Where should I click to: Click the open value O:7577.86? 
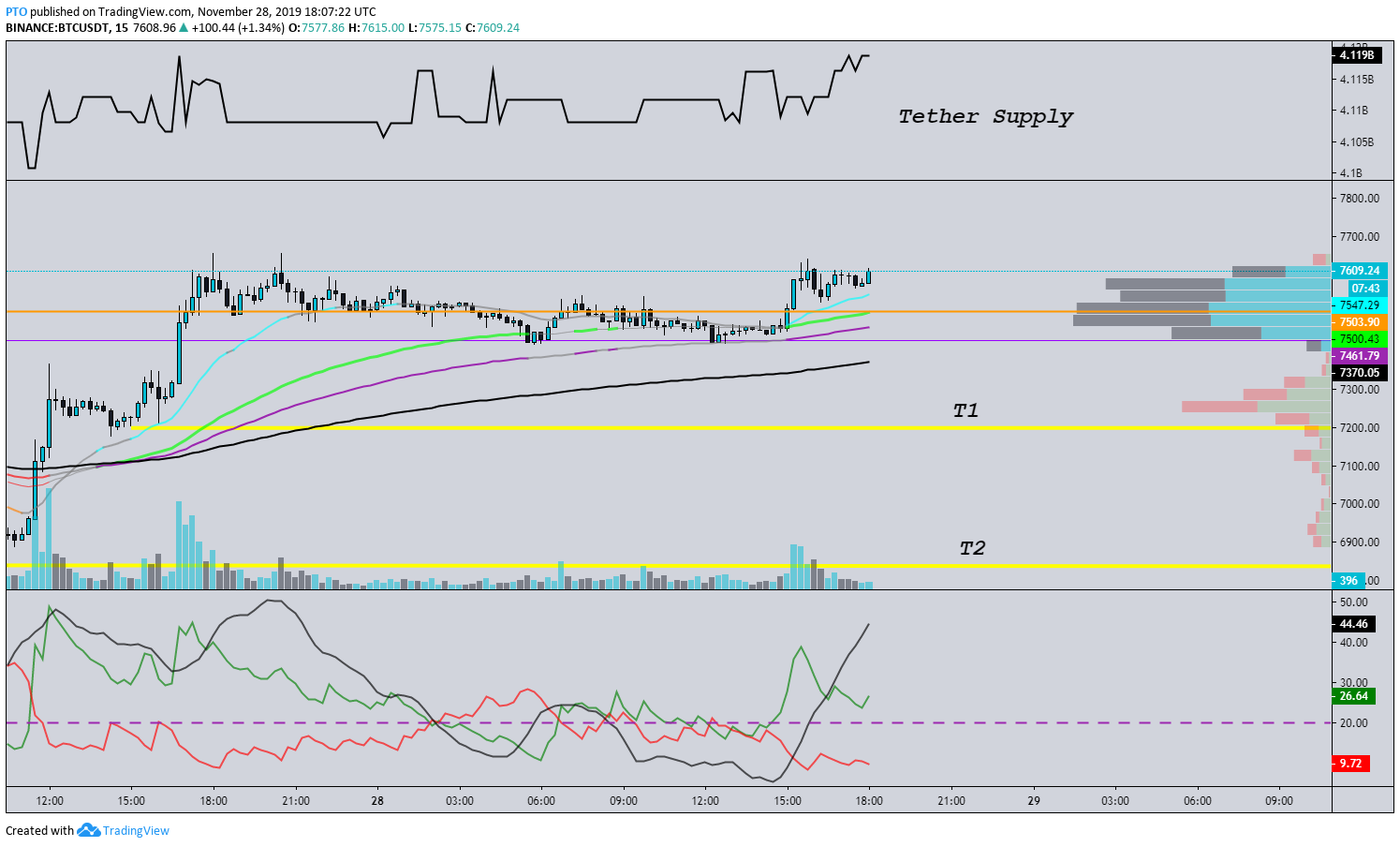pyautogui.click(x=316, y=28)
